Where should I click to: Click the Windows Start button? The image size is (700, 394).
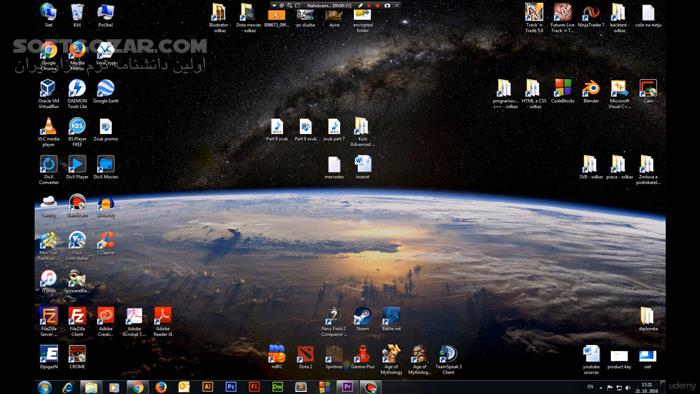coord(45,387)
